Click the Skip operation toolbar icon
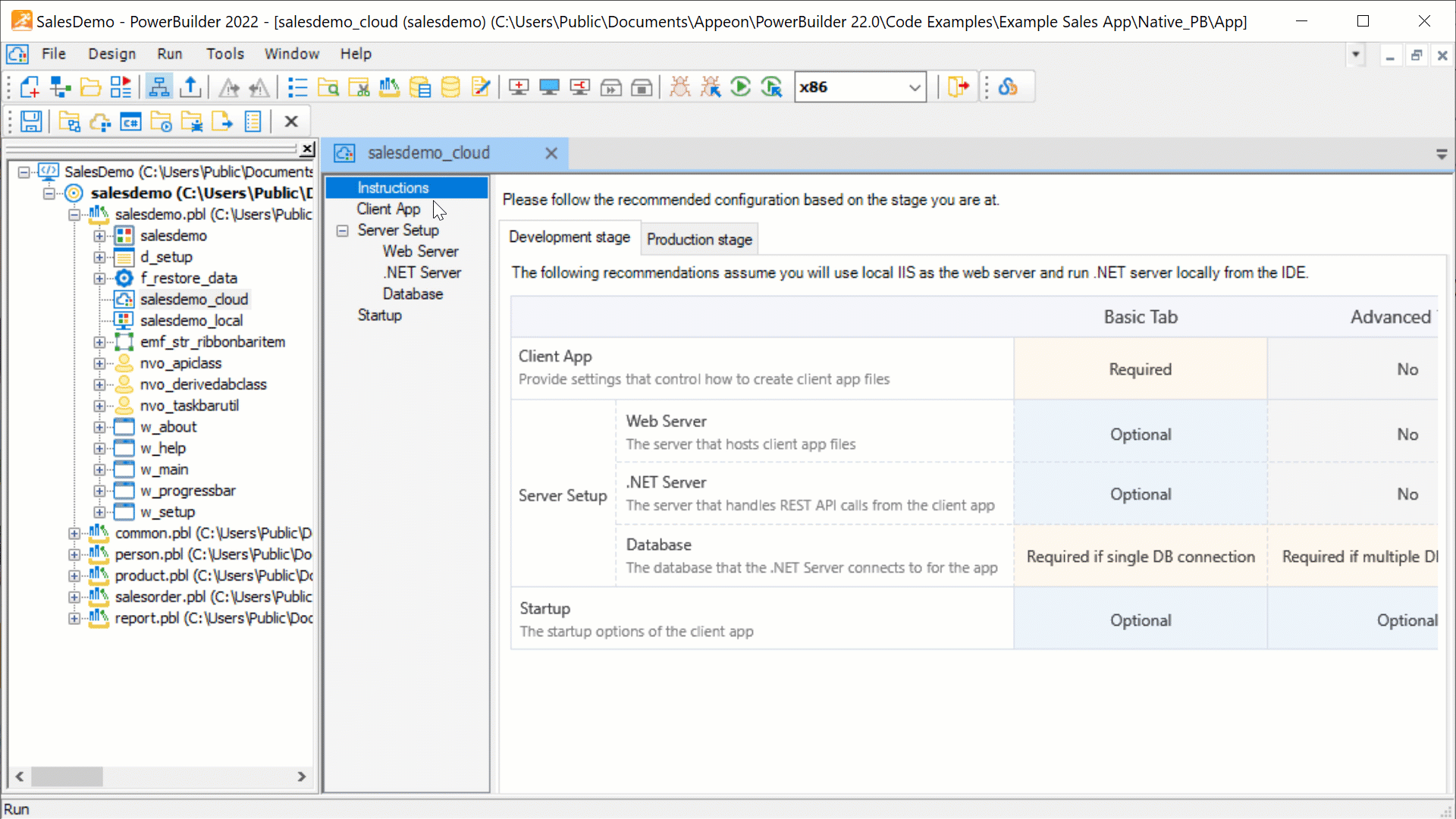 point(611,87)
